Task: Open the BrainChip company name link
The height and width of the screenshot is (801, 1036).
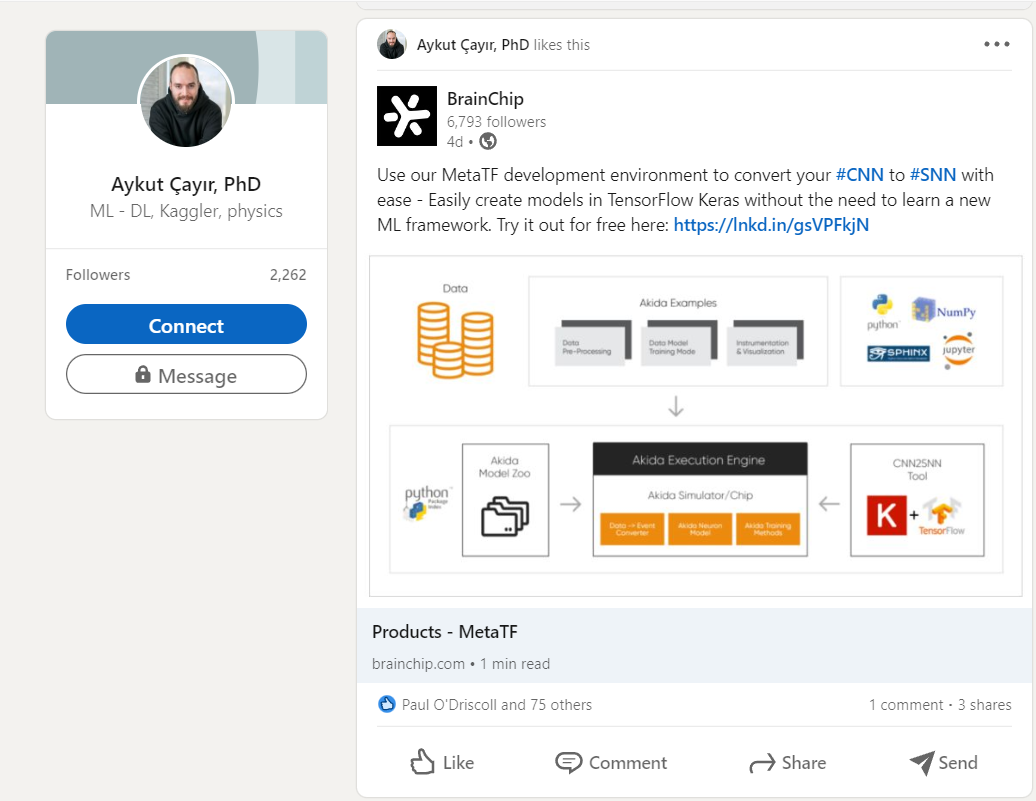Action: click(x=485, y=99)
